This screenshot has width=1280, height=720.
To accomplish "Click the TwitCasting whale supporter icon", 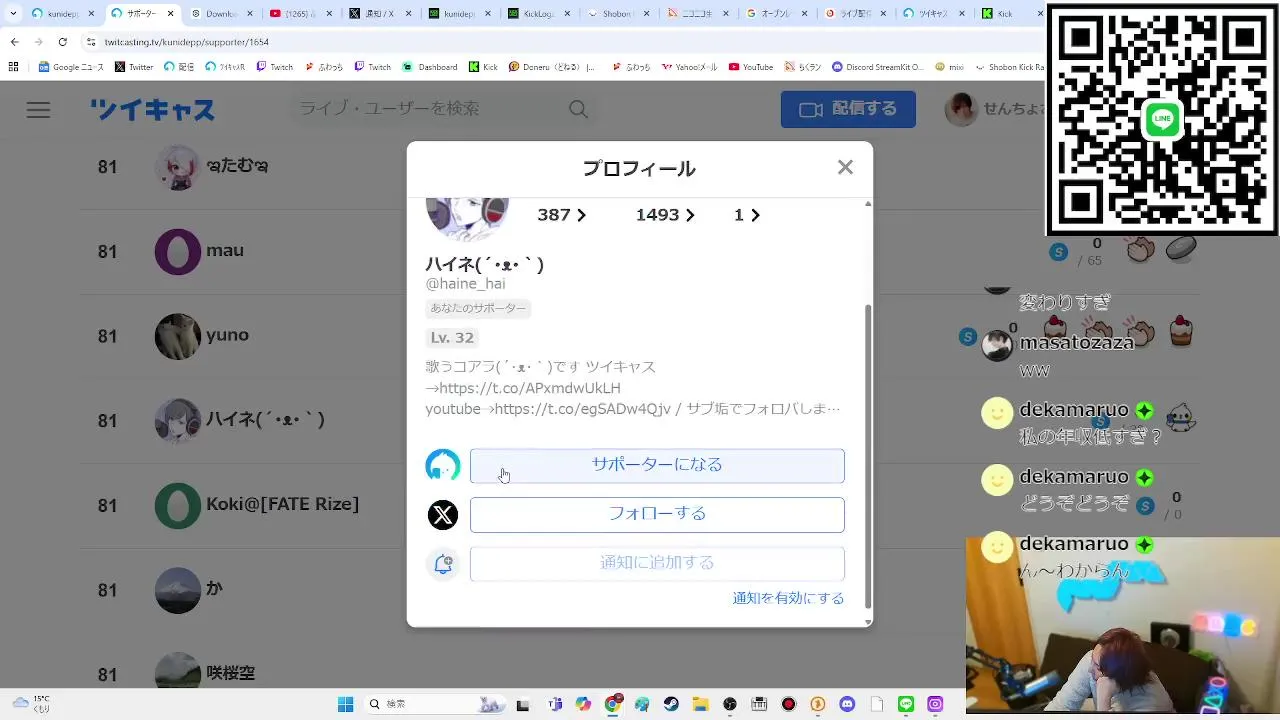I will pyautogui.click(x=443, y=465).
